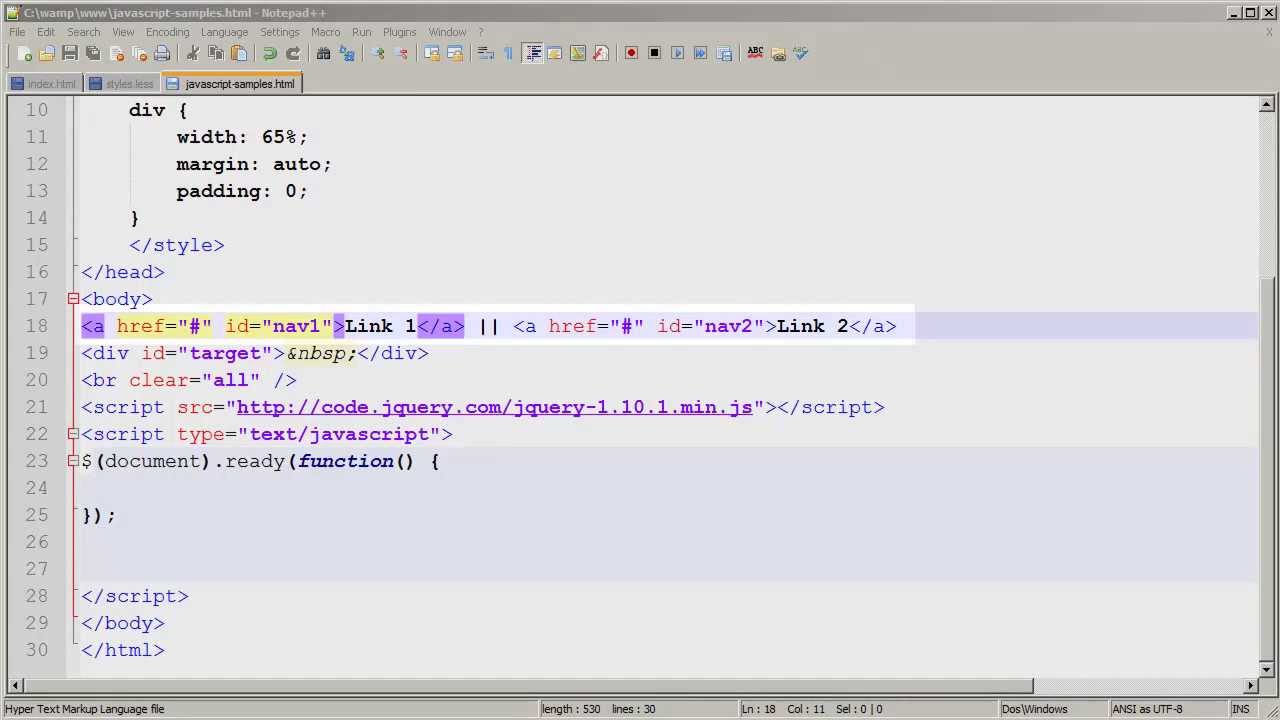Print the document using toolbar icon
This screenshot has width=1280, height=720.
pos(162,53)
